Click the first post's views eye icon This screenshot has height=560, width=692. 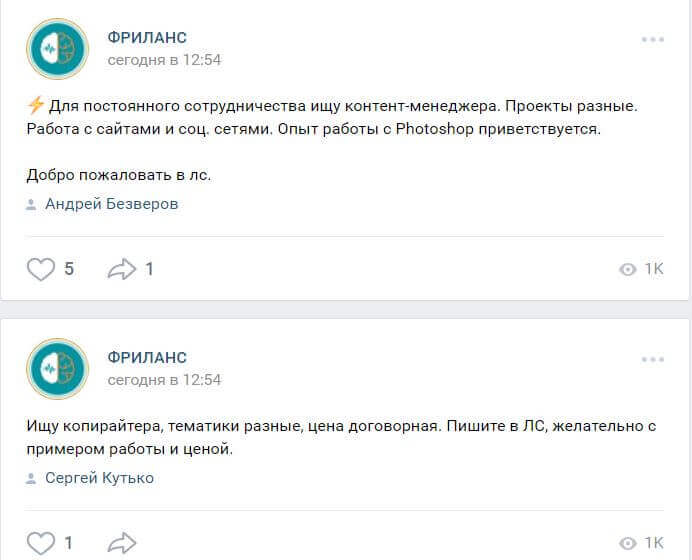point(628,270)
